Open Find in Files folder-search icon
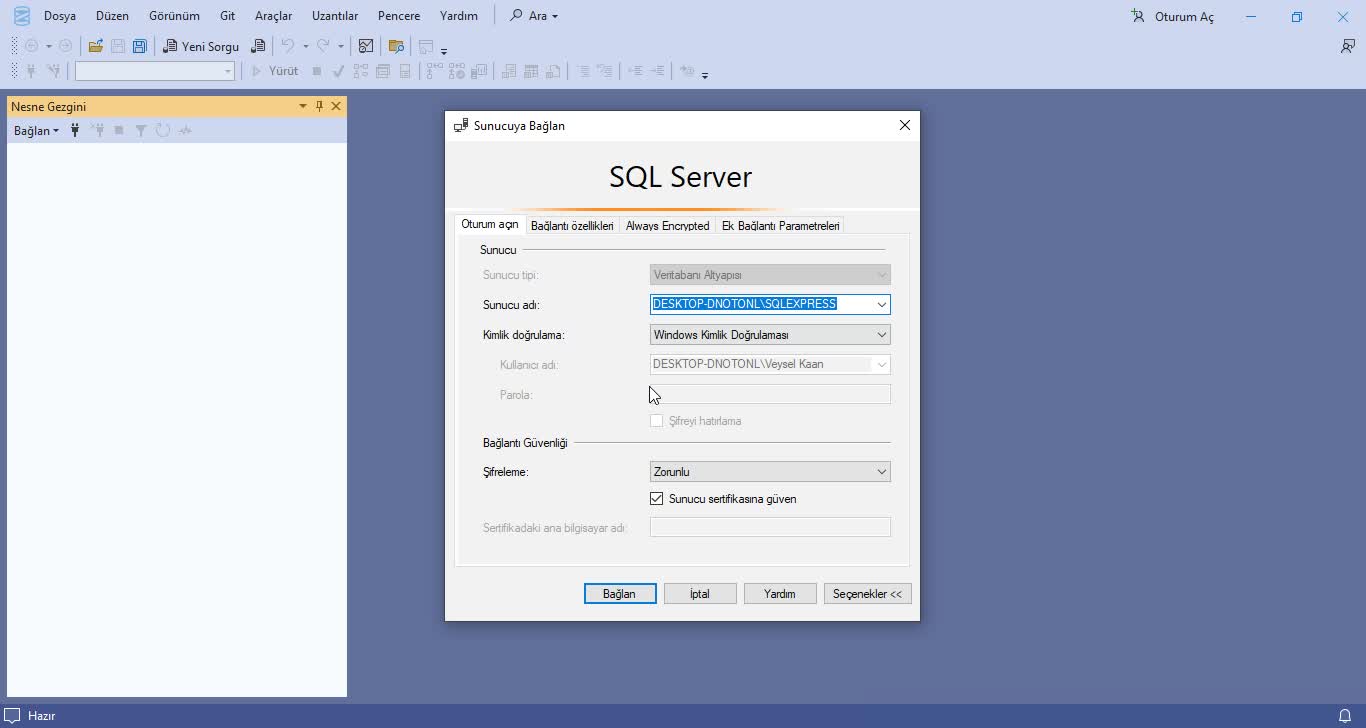This screenshot has height=728, width=1366. pyautogui.click(x=396, y=46)
